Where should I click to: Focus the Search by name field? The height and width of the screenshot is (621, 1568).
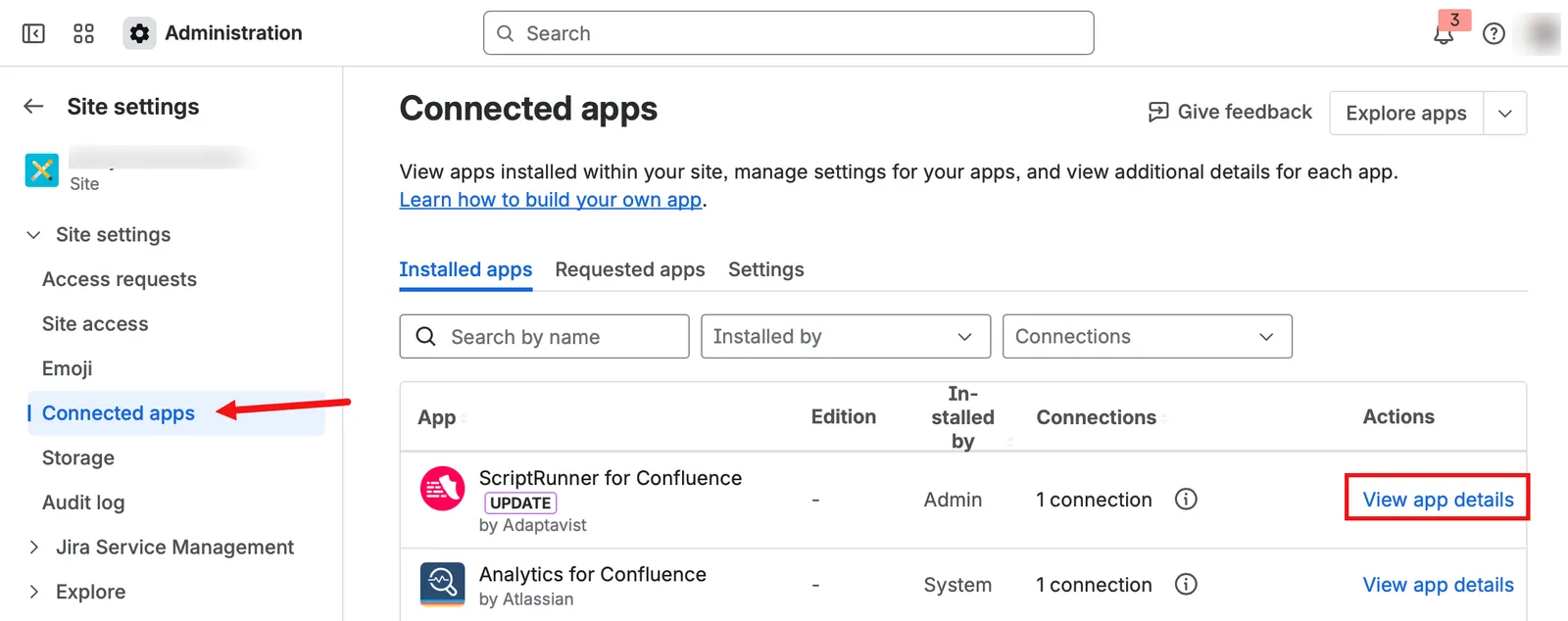point(545,336)
